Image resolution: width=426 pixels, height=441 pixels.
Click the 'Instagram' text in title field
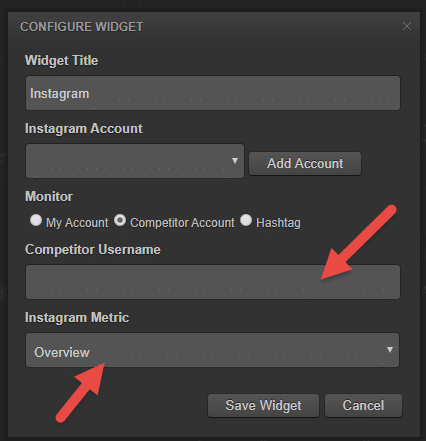[60, 94]
